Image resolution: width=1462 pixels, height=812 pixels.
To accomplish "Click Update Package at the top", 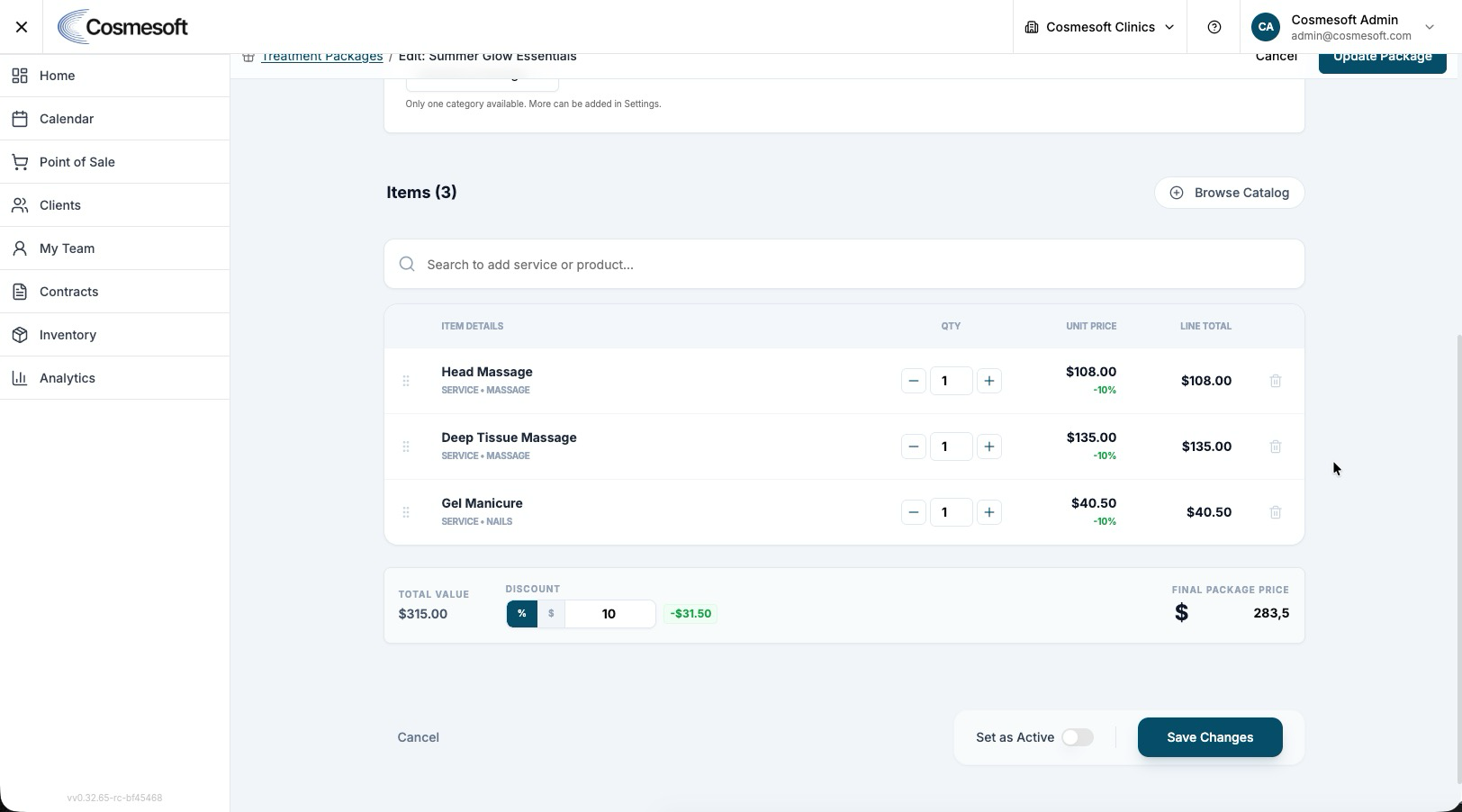I will (x=1383, y=62).
